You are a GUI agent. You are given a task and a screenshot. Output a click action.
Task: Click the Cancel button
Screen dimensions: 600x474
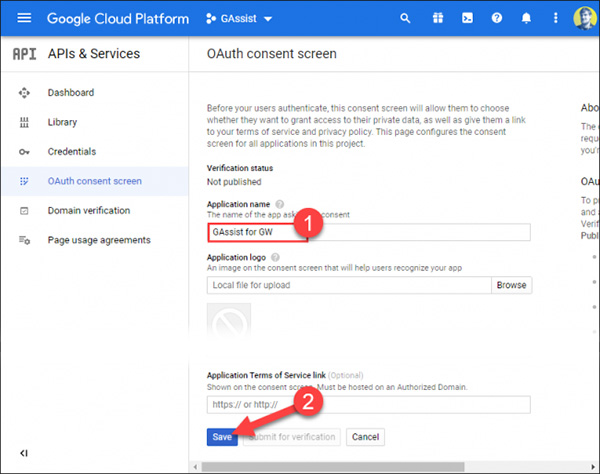click(x=365, y=437)
